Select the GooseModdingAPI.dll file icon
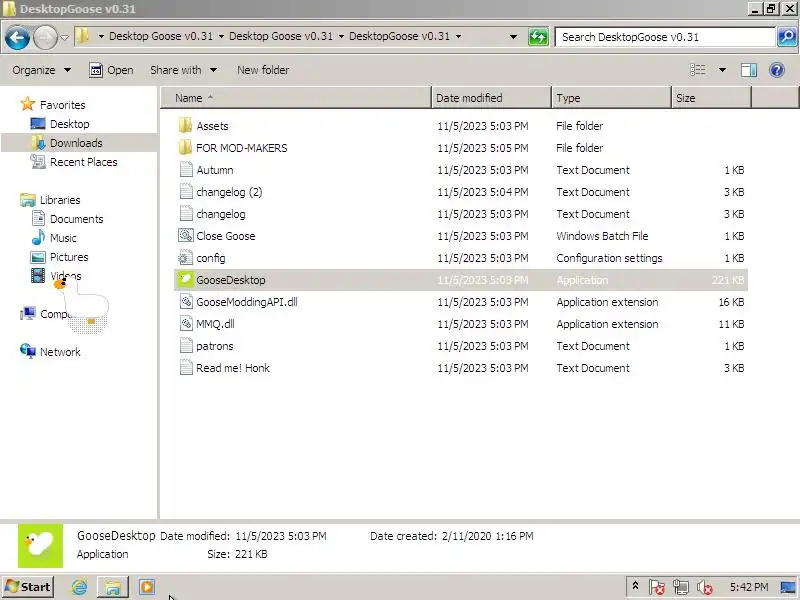The image size is (800, 600). click(x=186, y=302)
